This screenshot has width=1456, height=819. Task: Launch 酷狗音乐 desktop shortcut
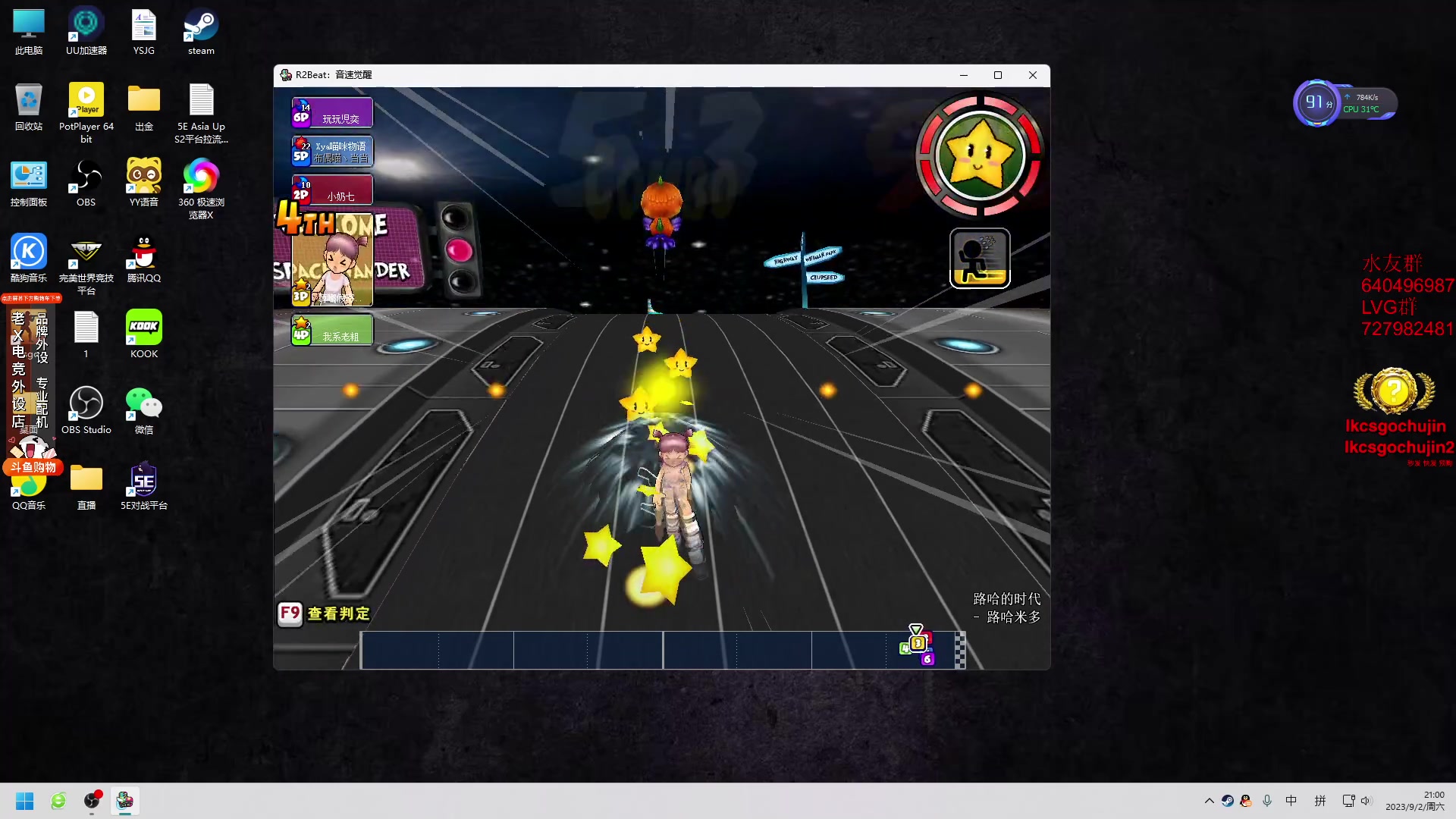point(29,259)
